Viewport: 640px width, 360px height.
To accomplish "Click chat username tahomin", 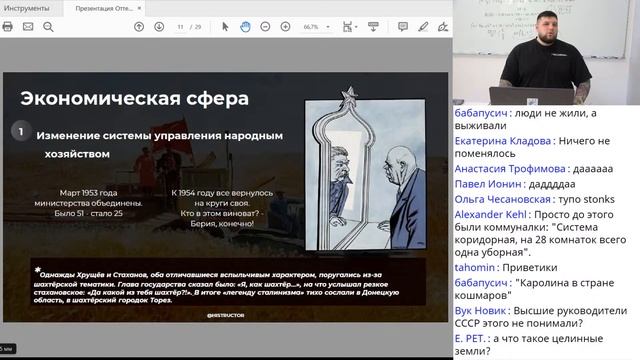I will click(474, 268).
